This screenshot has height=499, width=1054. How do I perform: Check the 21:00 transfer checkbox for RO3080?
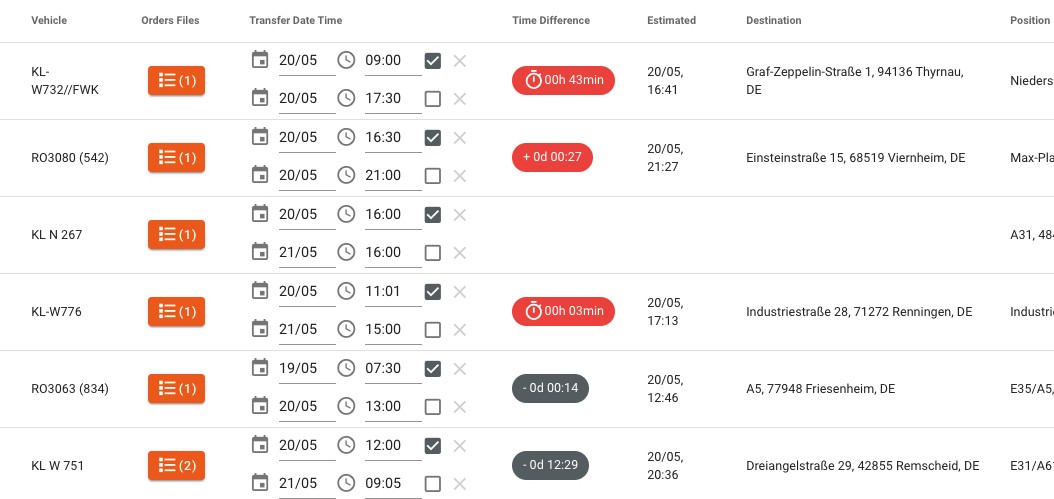click(433, 176)
